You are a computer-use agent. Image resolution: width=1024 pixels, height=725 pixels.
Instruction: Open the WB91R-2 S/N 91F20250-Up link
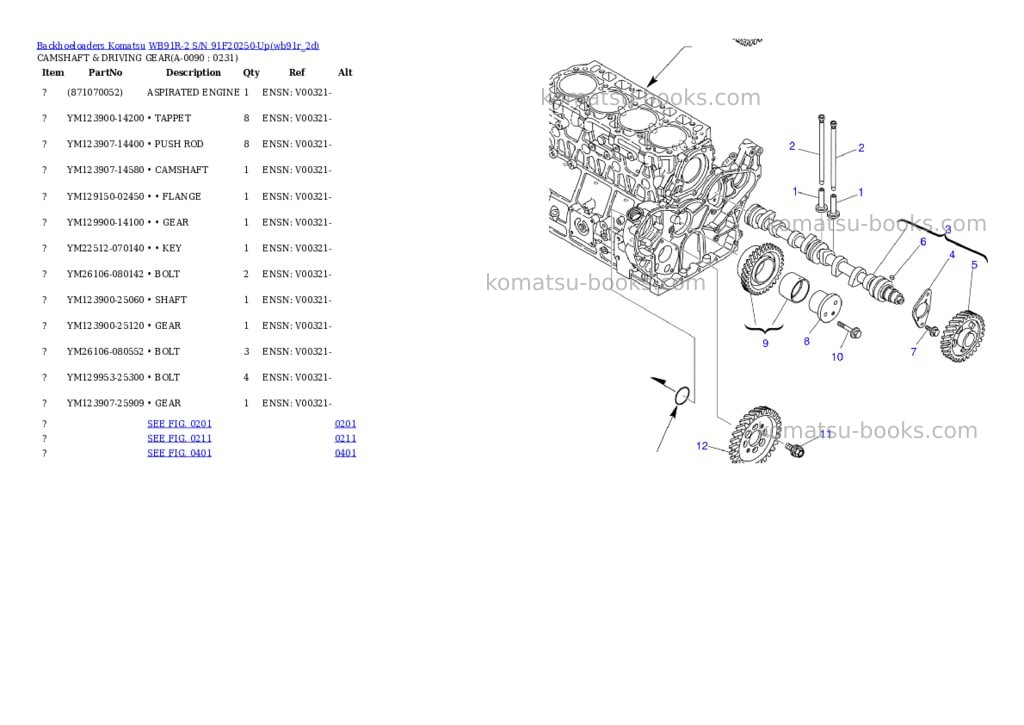pos(234,46)
